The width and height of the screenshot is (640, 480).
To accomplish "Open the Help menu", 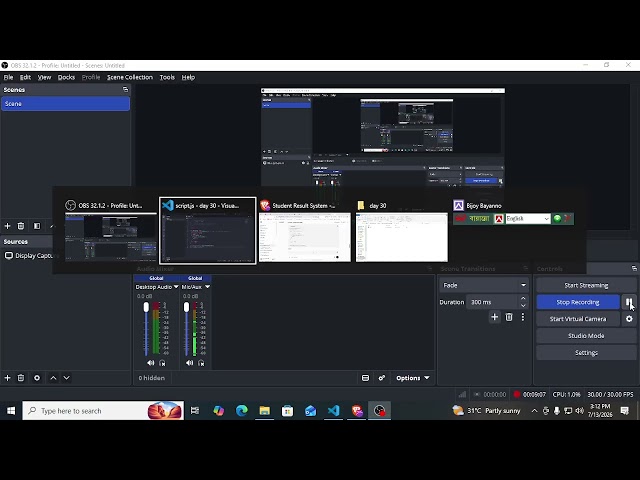I will [188, 77].
